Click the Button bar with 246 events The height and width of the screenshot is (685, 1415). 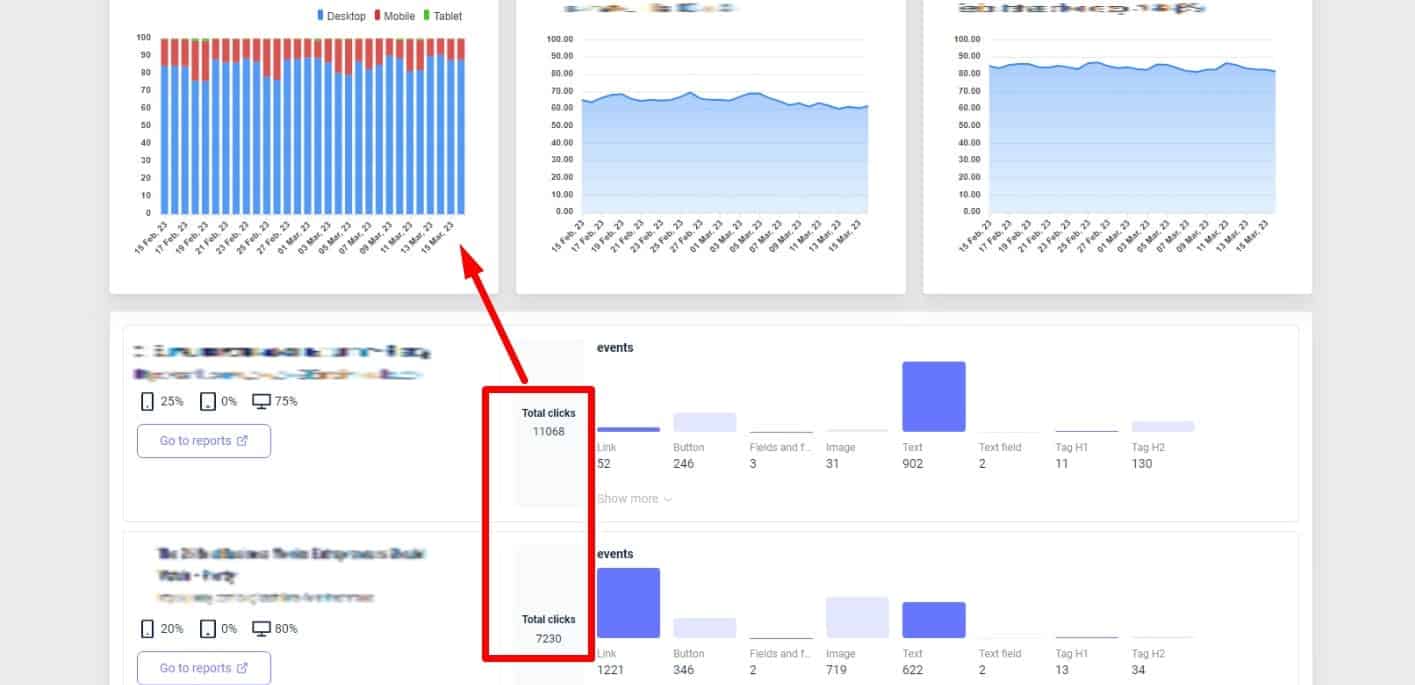click(x=704, y=422)
